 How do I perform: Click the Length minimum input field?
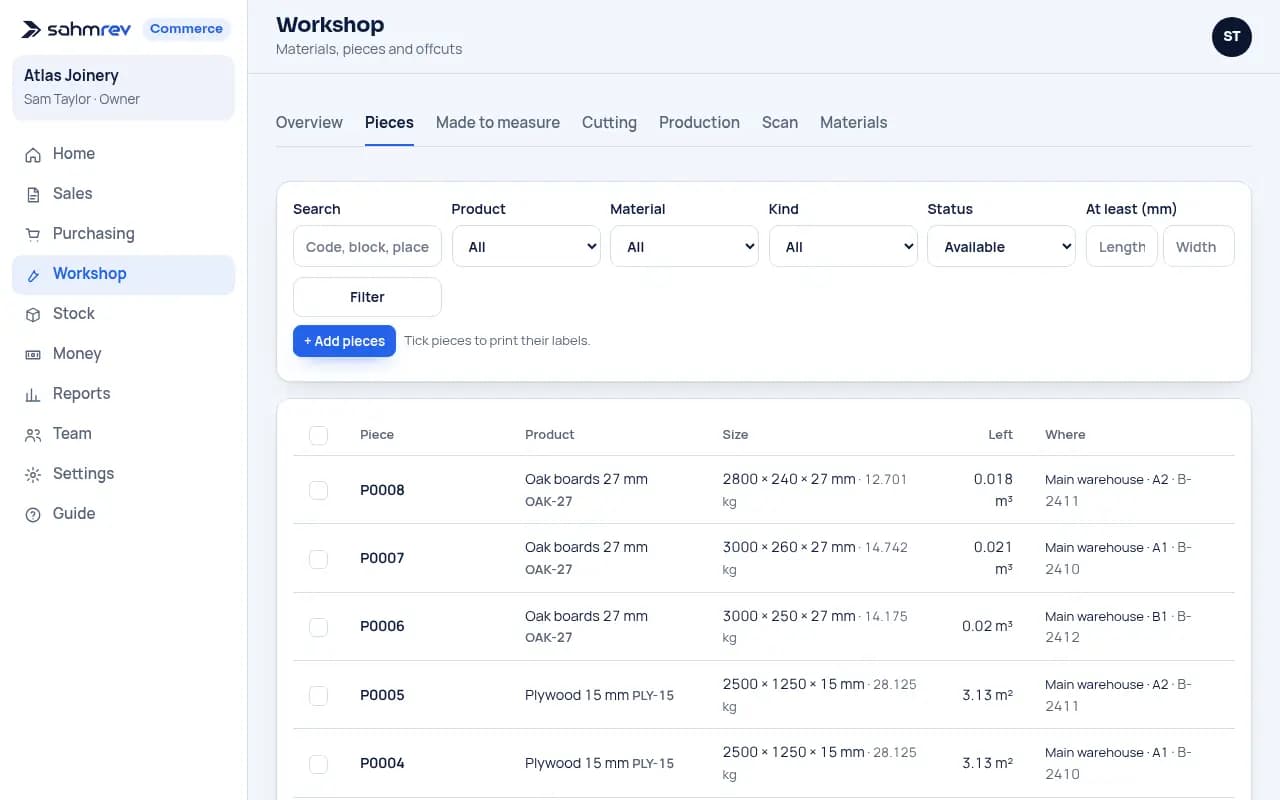pyautogui.click(x=1122, y=247)
